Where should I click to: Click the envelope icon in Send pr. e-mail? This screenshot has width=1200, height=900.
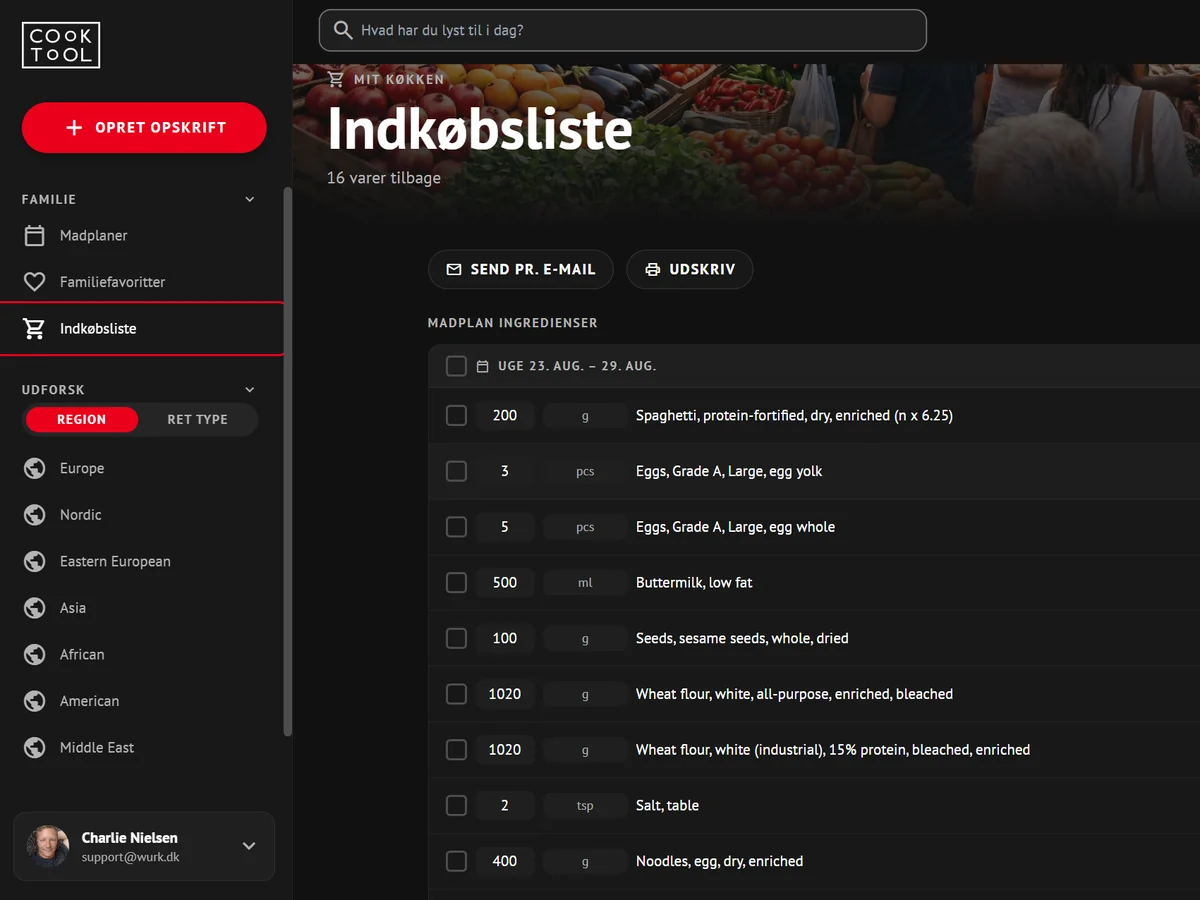[454, 270]
